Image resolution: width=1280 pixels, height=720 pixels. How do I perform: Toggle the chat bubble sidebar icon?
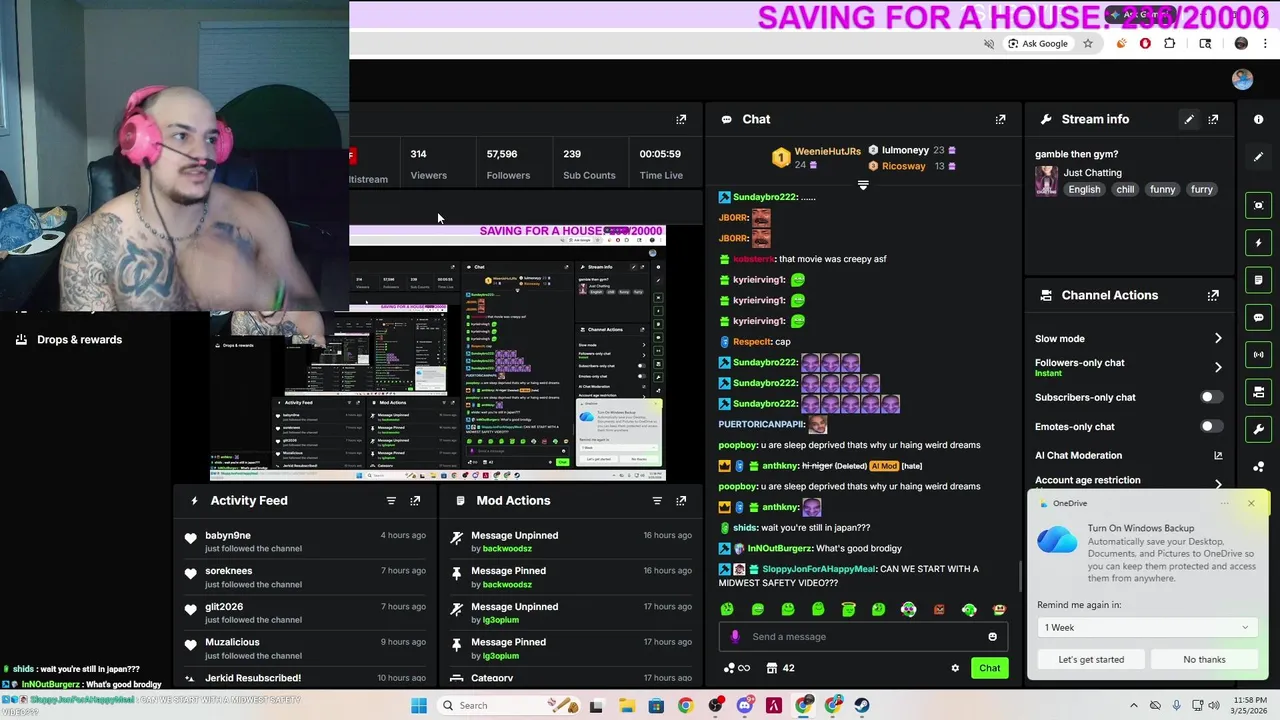[1258, 317]
